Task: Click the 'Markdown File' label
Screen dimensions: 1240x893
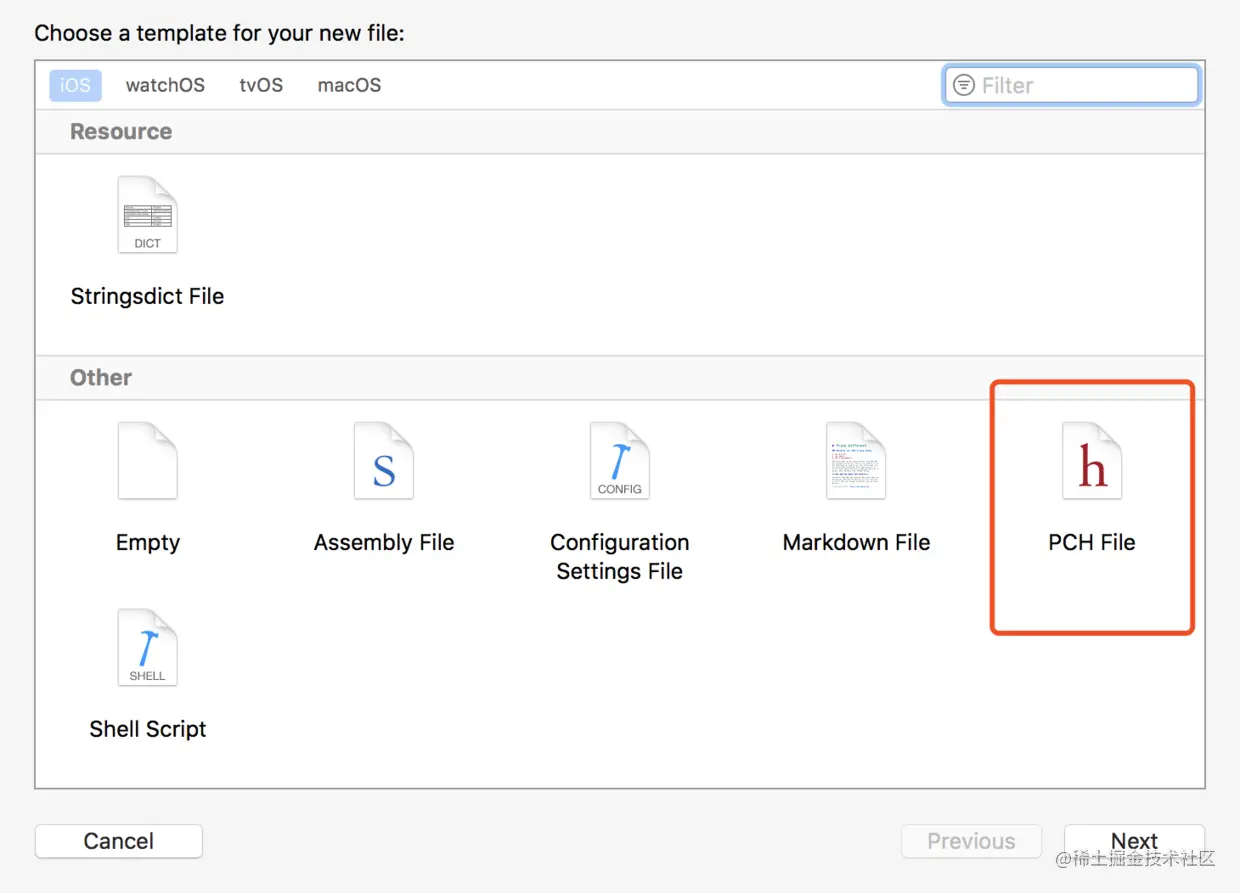Action: tap(856, 542)
